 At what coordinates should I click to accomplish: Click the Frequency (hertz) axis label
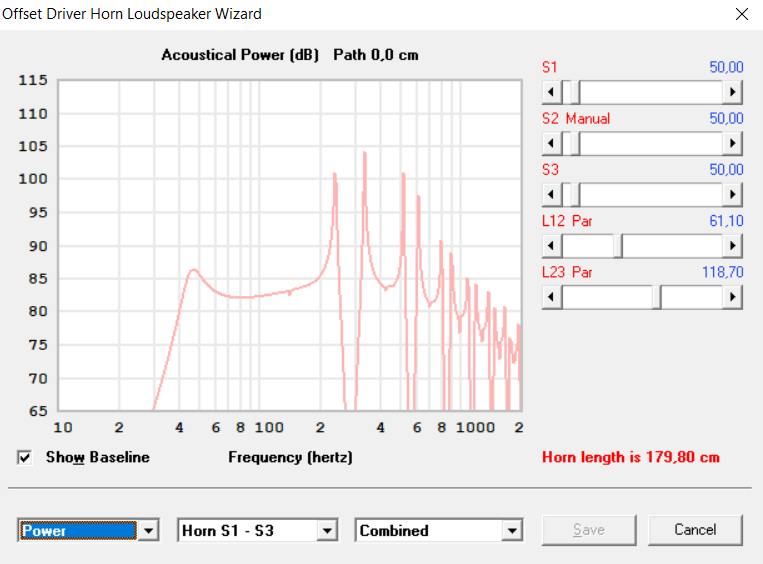(291, 457)
